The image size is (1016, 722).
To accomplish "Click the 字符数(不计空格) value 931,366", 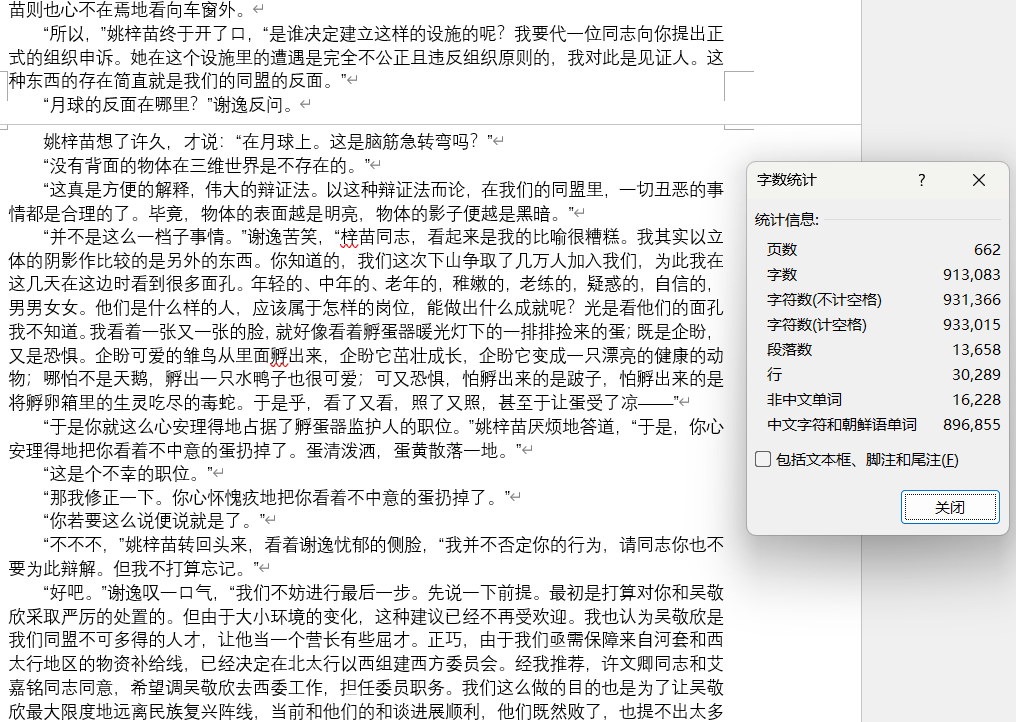I will click(972, 299).
